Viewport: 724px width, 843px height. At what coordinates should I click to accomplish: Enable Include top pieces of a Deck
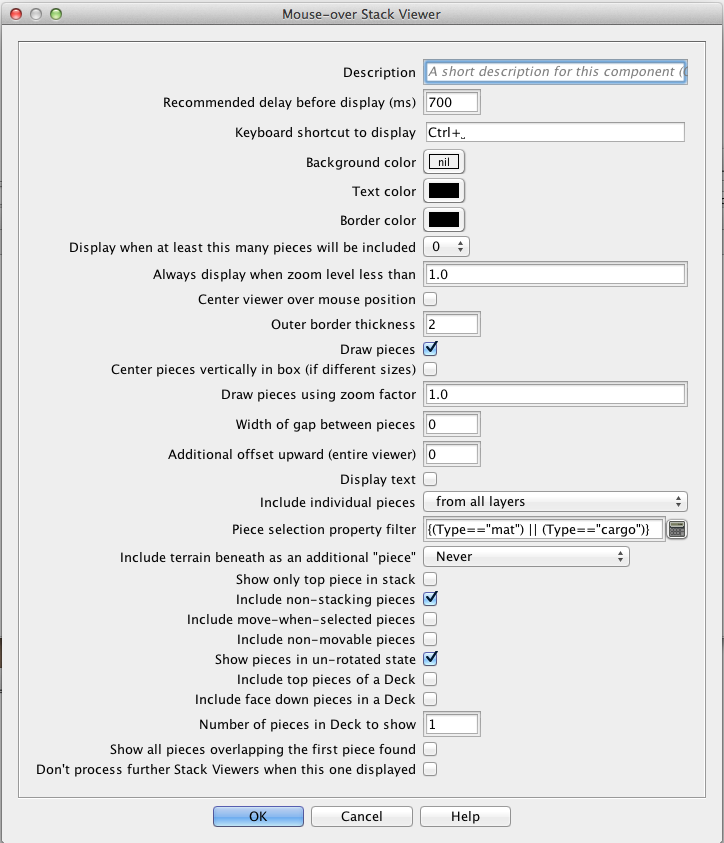coord(430,679)
